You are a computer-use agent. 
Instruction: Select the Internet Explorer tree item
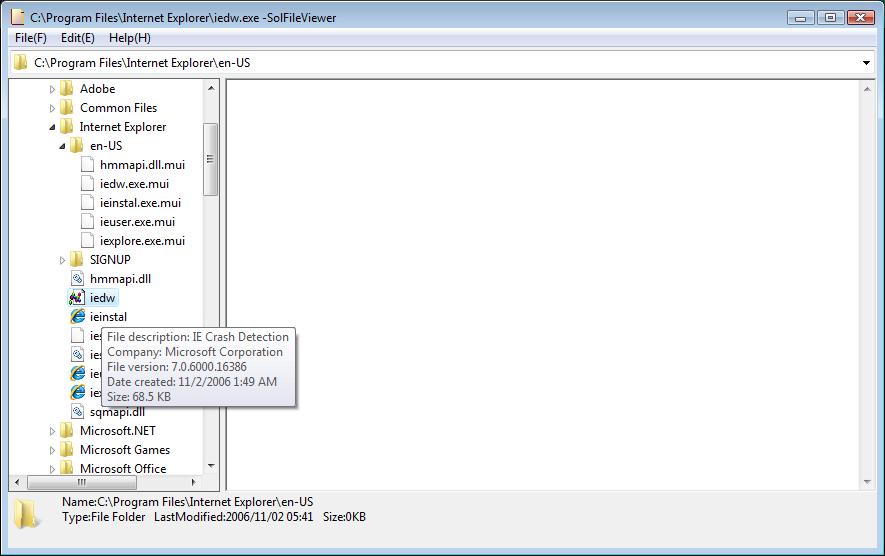click(122, 126)
